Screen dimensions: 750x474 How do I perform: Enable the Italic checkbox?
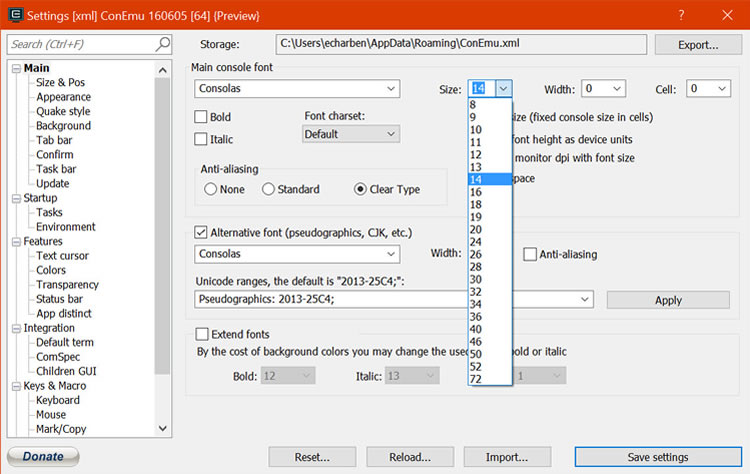click(201, 139)
